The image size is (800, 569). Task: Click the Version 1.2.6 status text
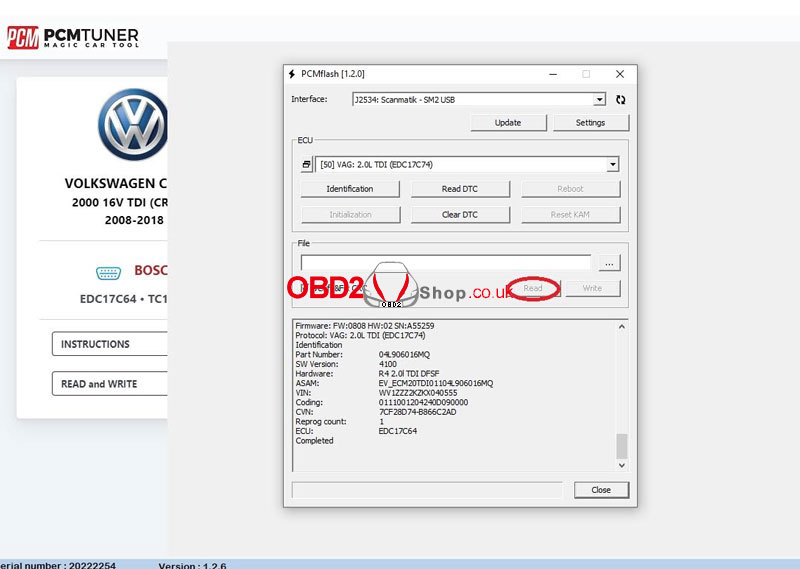(192, 565)
